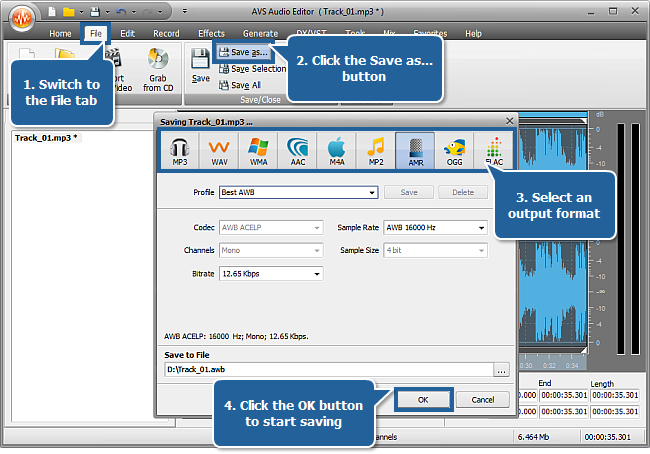This screenshot has height=454, width=650.
Task: Select the FLAC output format
Action: pyautogui.click(x=493, y=151)
